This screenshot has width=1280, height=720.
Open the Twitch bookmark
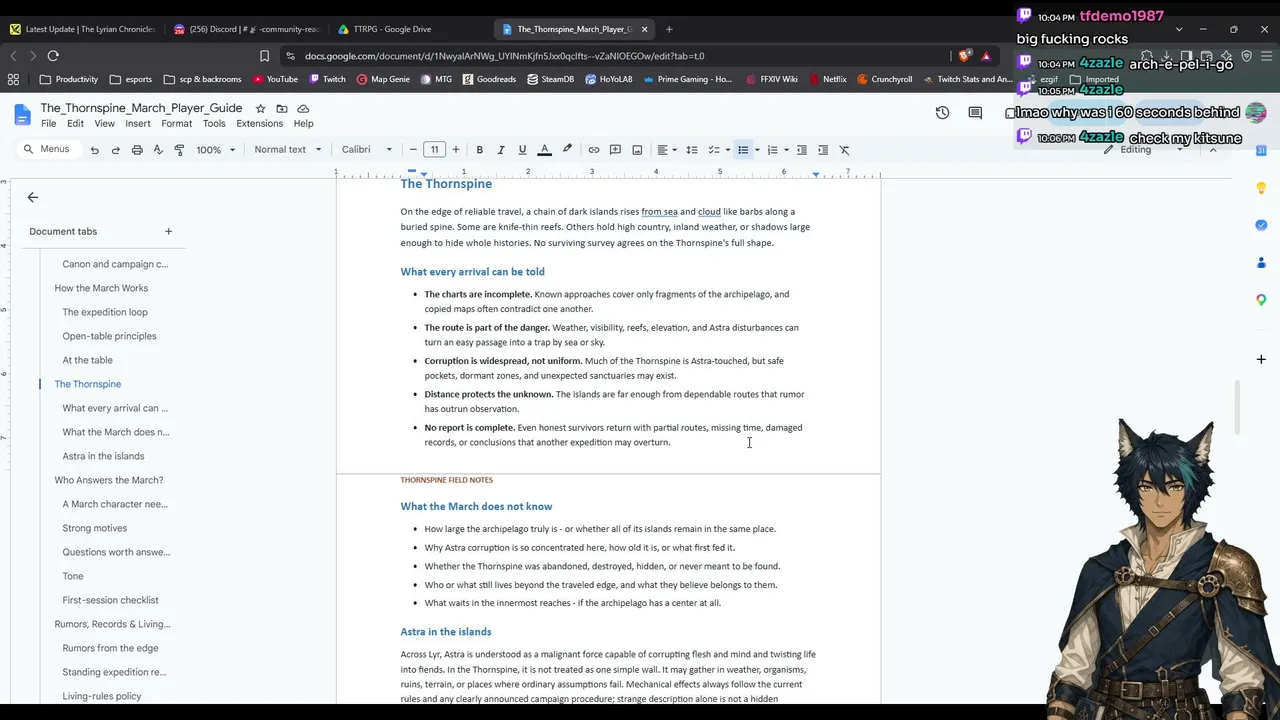(326, 79)
